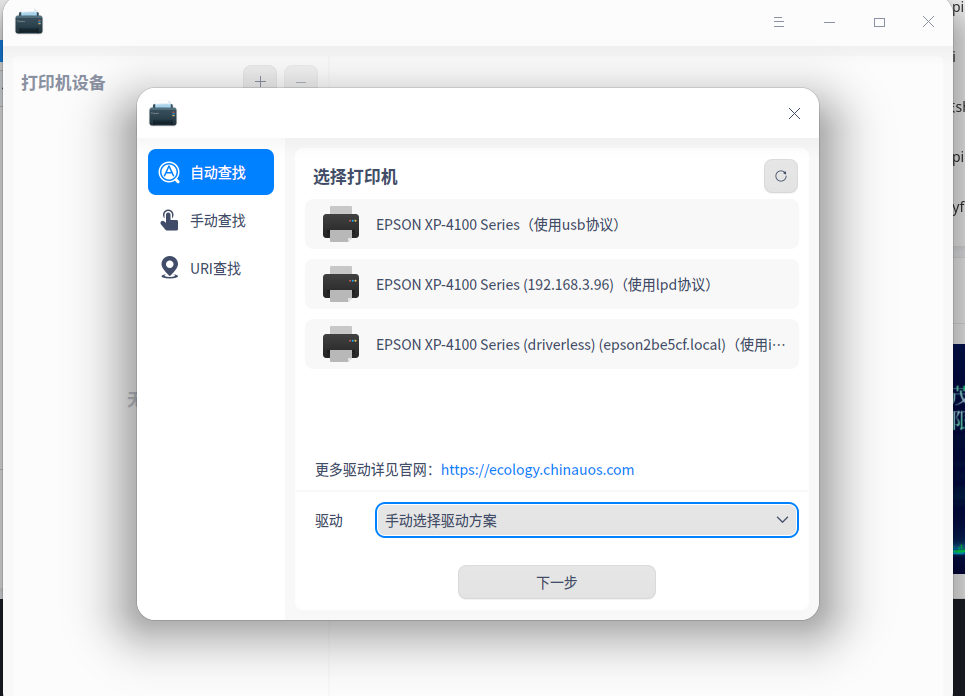Click the add printer plus button
This screenshot has width=965, height=696.
[x=260, y=82]
